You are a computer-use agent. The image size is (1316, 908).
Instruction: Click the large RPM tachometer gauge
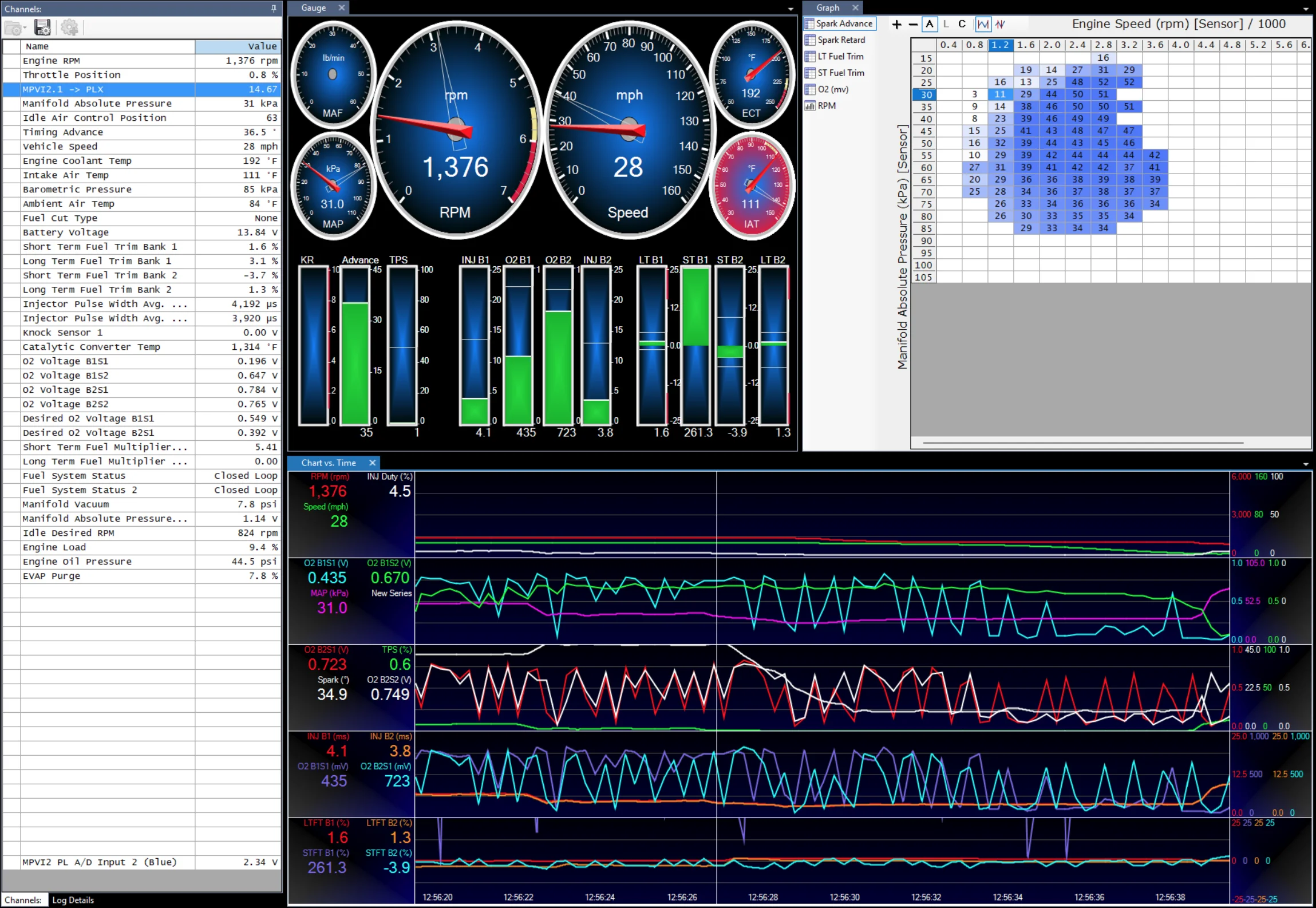[456, 130]
